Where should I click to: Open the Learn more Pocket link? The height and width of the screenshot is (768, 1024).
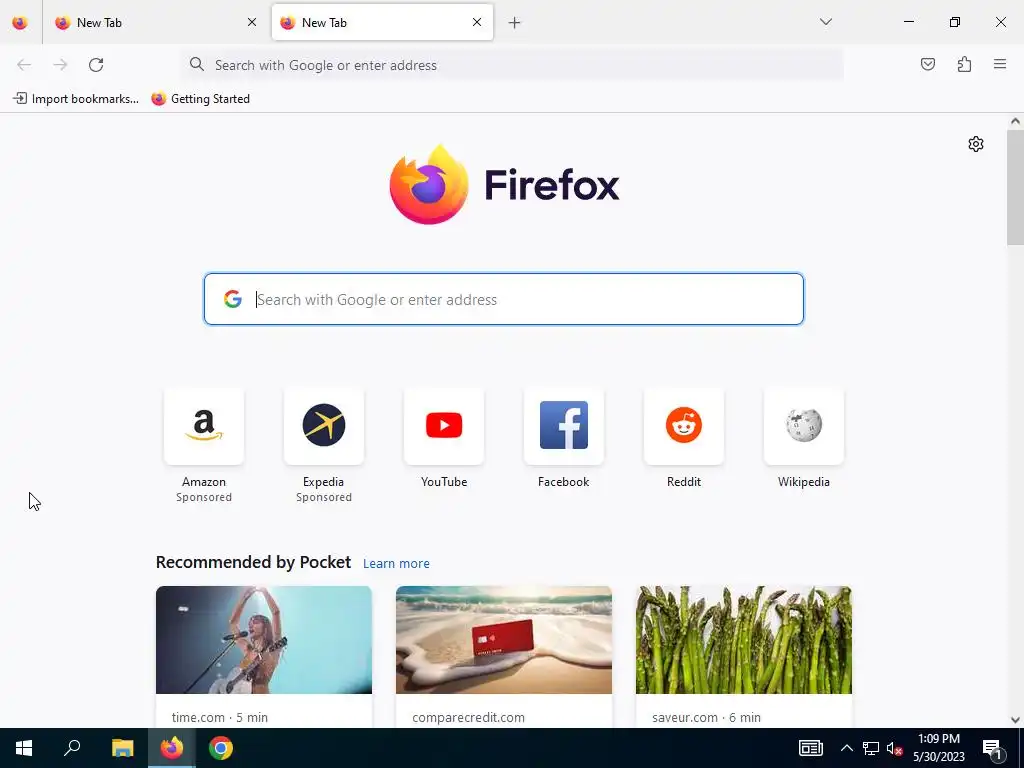396,564
